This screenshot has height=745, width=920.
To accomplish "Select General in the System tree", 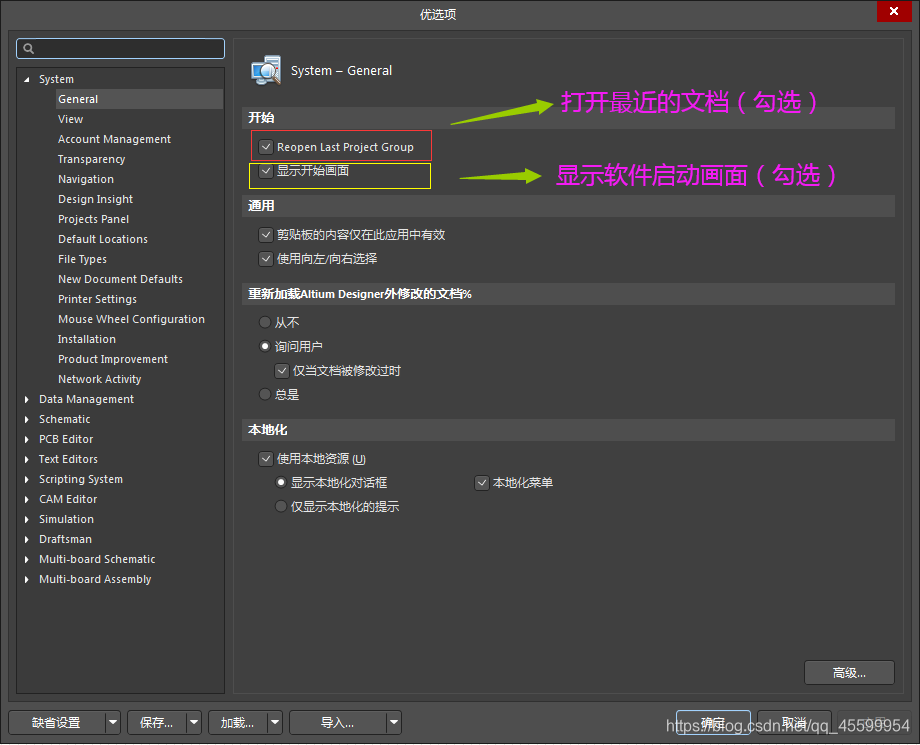I will click(139, 99).
